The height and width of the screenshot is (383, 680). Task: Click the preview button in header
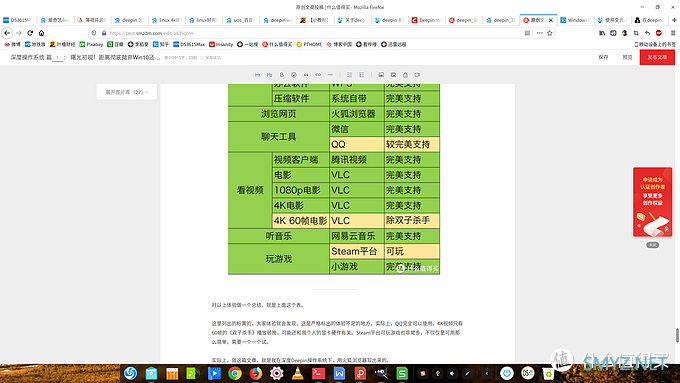pos(628,57)
